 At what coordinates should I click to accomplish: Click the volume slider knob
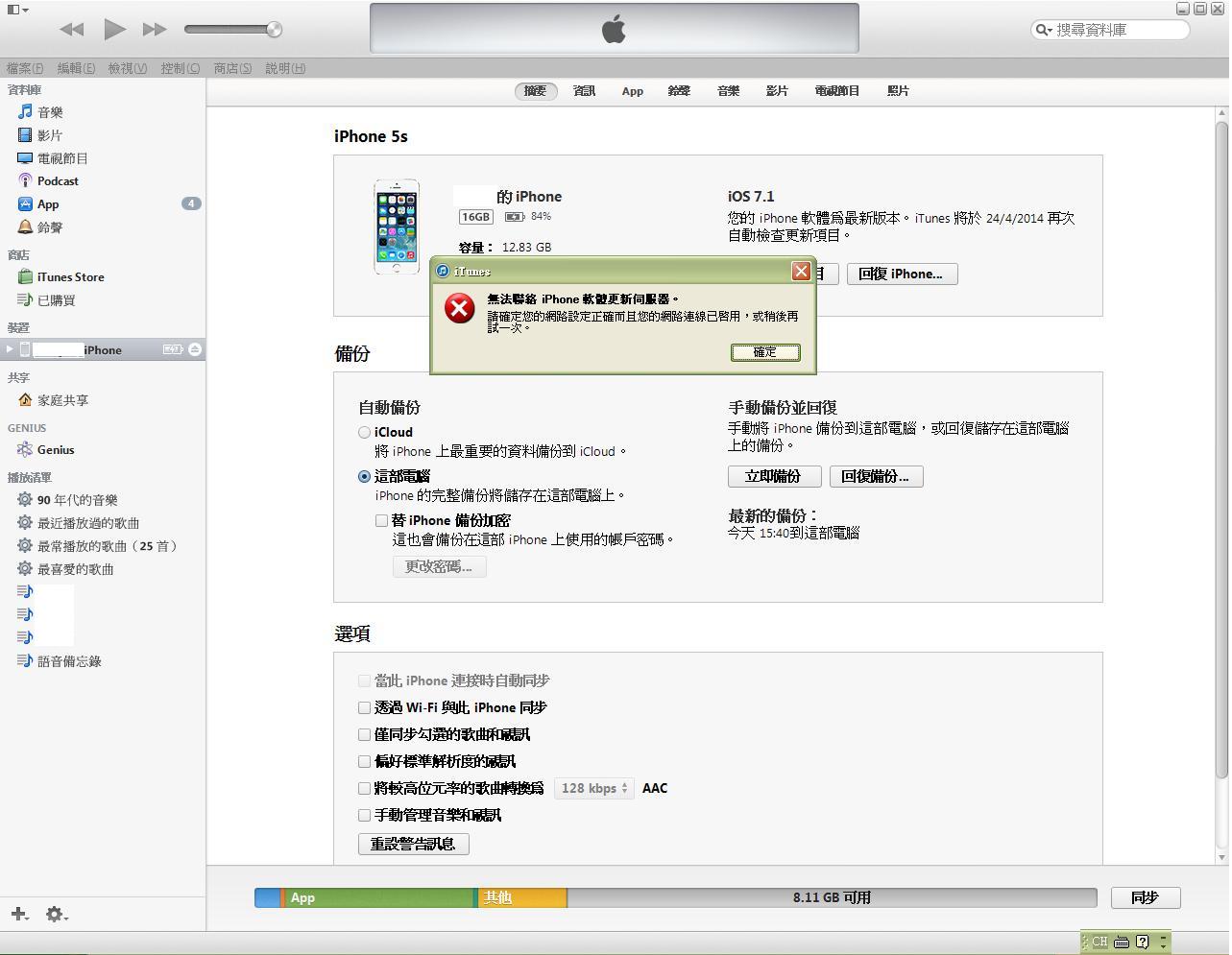274,29
